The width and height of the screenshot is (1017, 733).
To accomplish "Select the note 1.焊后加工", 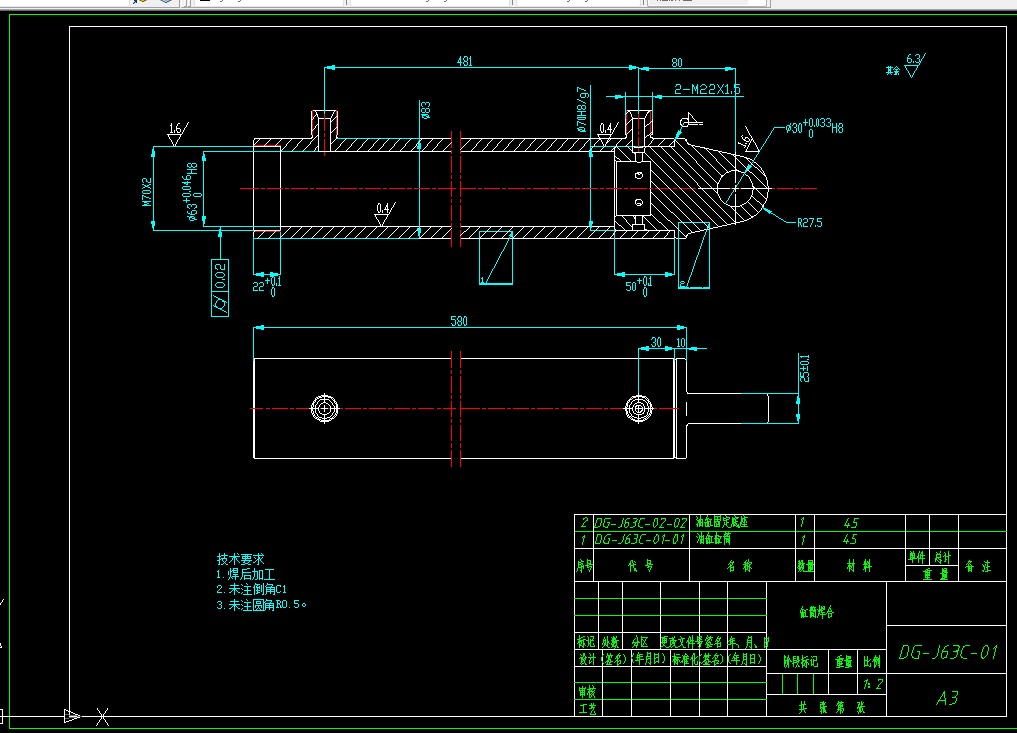I will pyautogui.click(x=246, y=575).
